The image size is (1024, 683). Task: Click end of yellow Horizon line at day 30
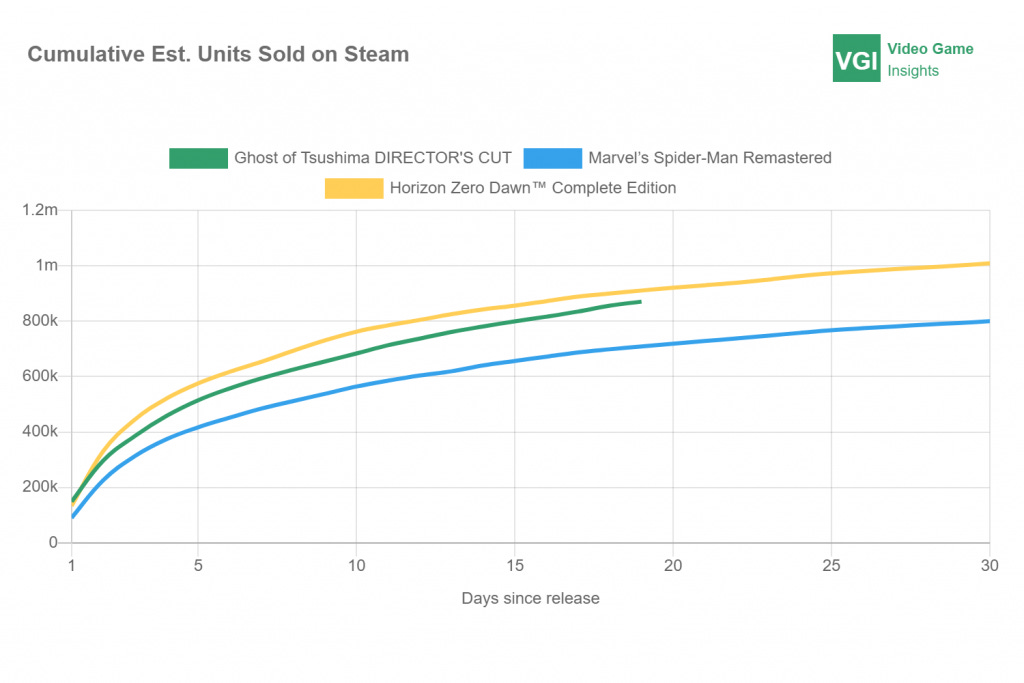click(988, 264)
